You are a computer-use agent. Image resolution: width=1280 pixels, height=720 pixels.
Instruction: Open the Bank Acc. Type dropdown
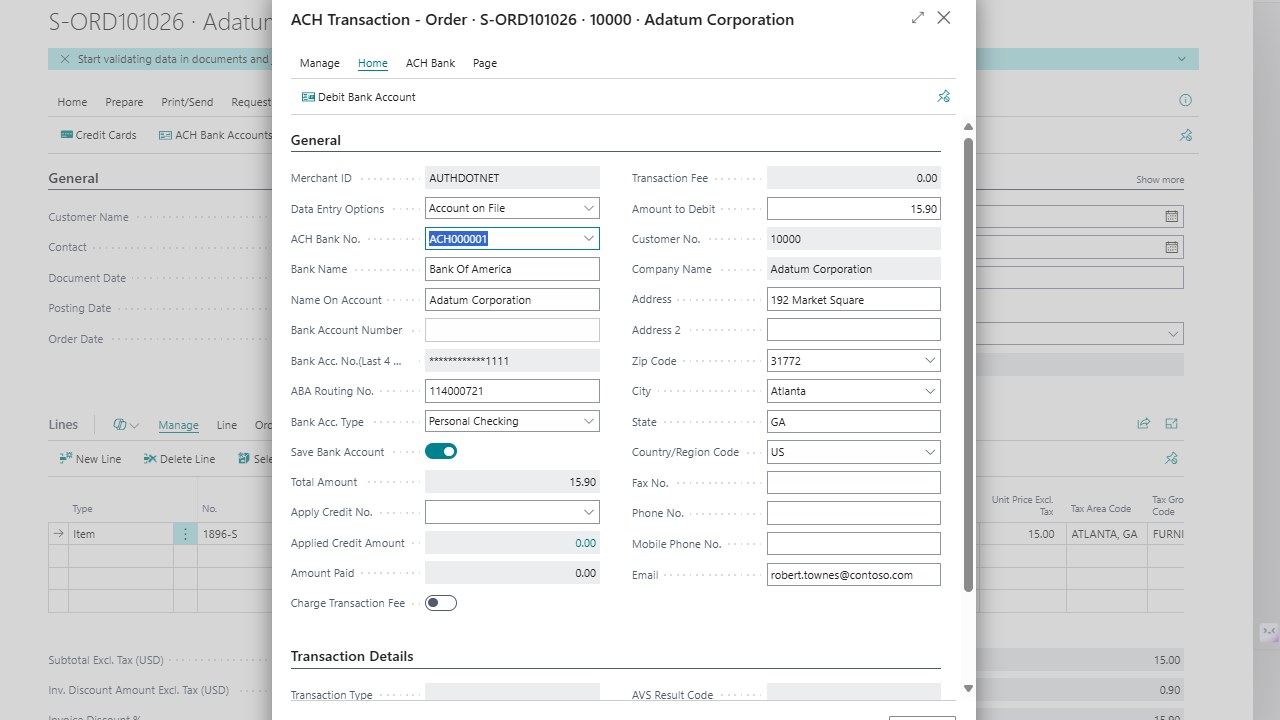point(589,421)
